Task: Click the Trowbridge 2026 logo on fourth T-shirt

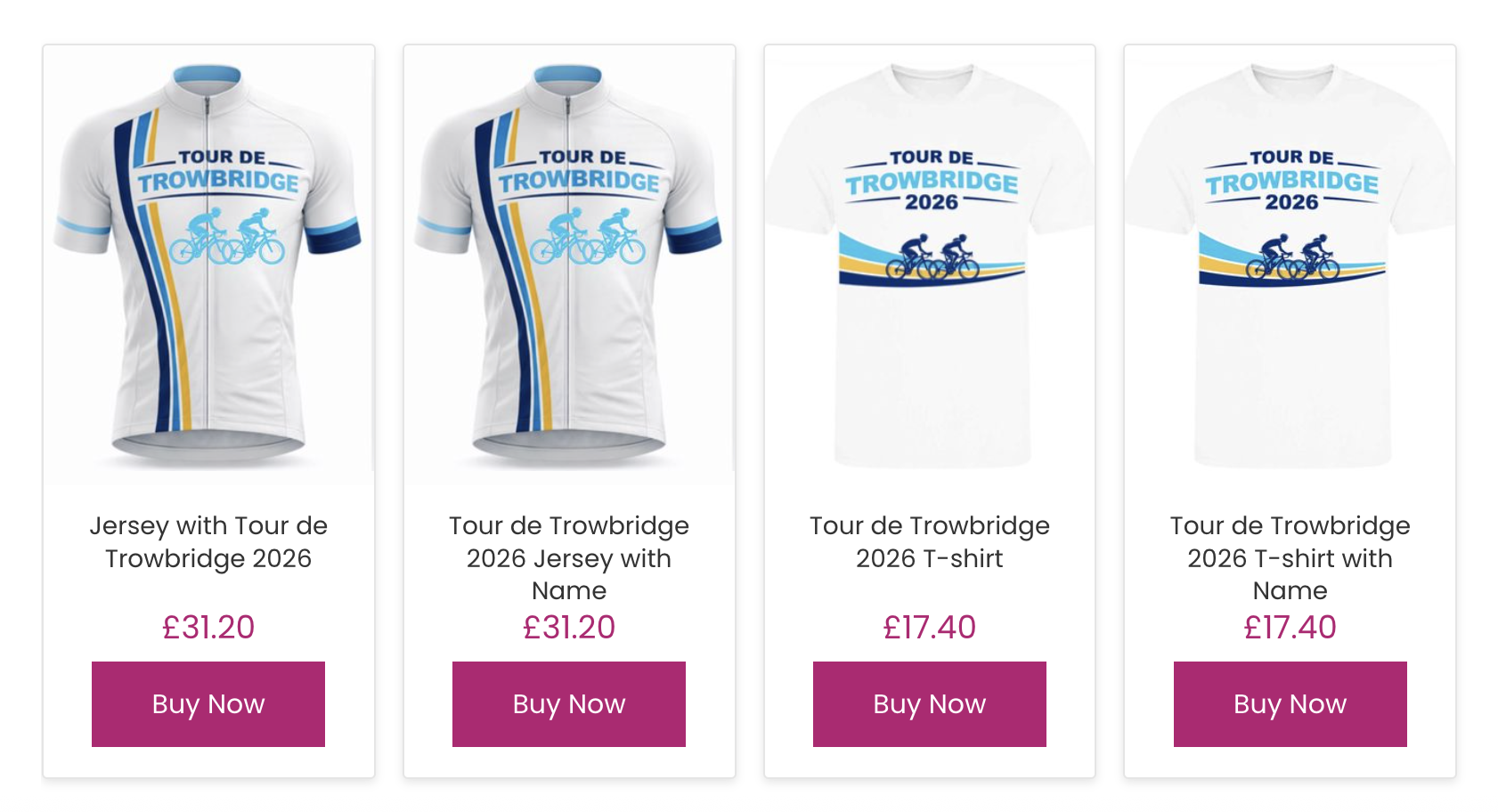Action: pyautogui.click(x=1292, y=181)
